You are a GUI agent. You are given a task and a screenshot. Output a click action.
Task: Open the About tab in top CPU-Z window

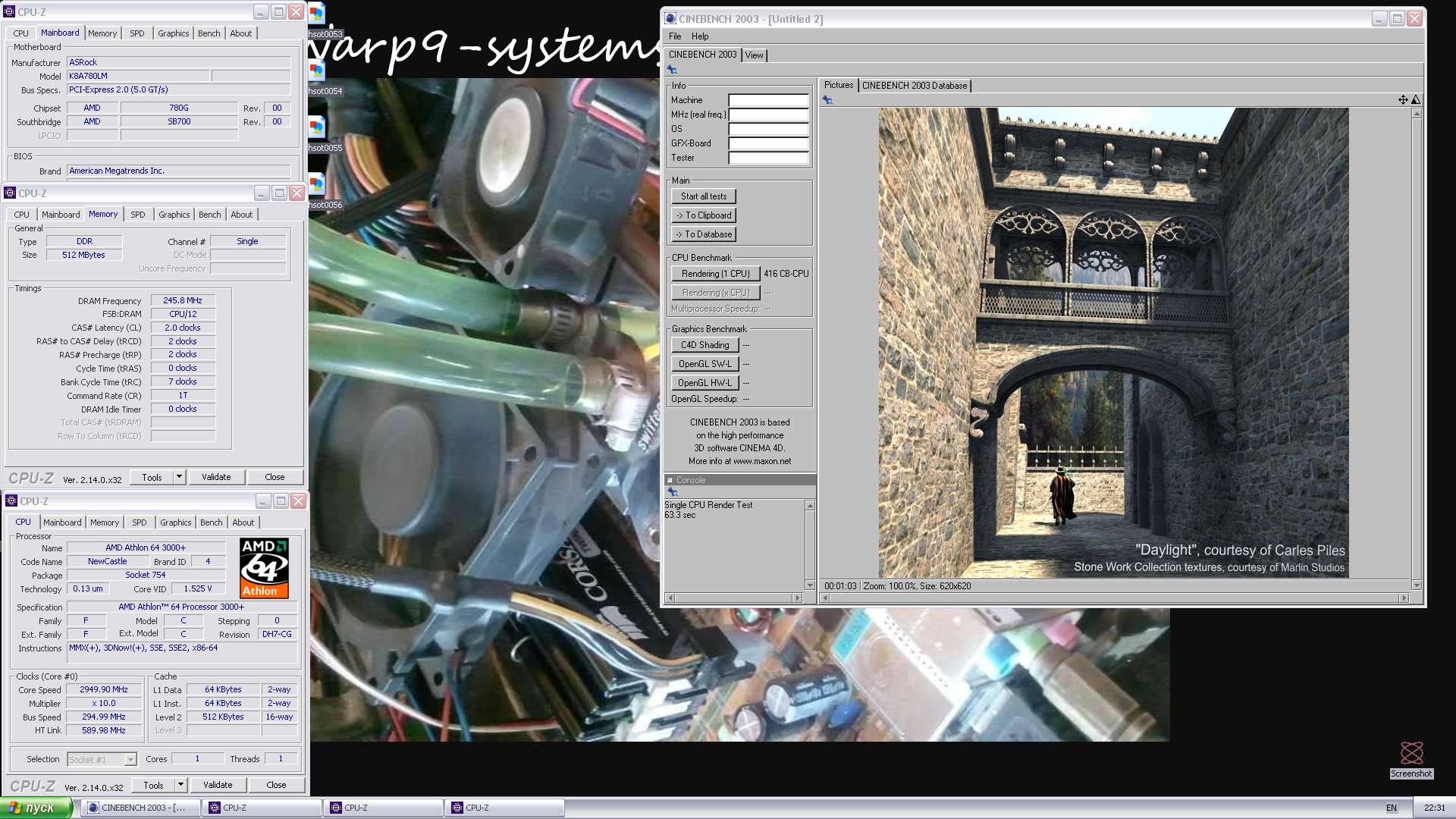pos(241,33)
